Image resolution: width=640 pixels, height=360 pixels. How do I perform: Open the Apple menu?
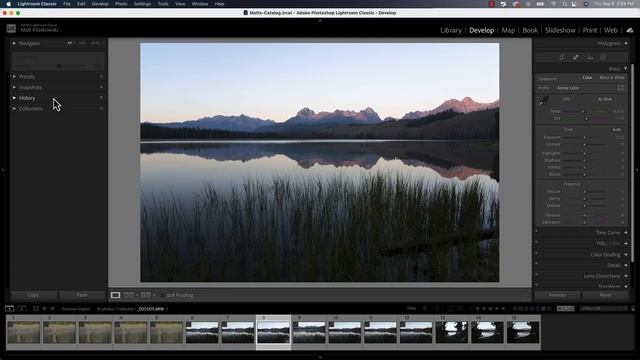tap(8, 4)
